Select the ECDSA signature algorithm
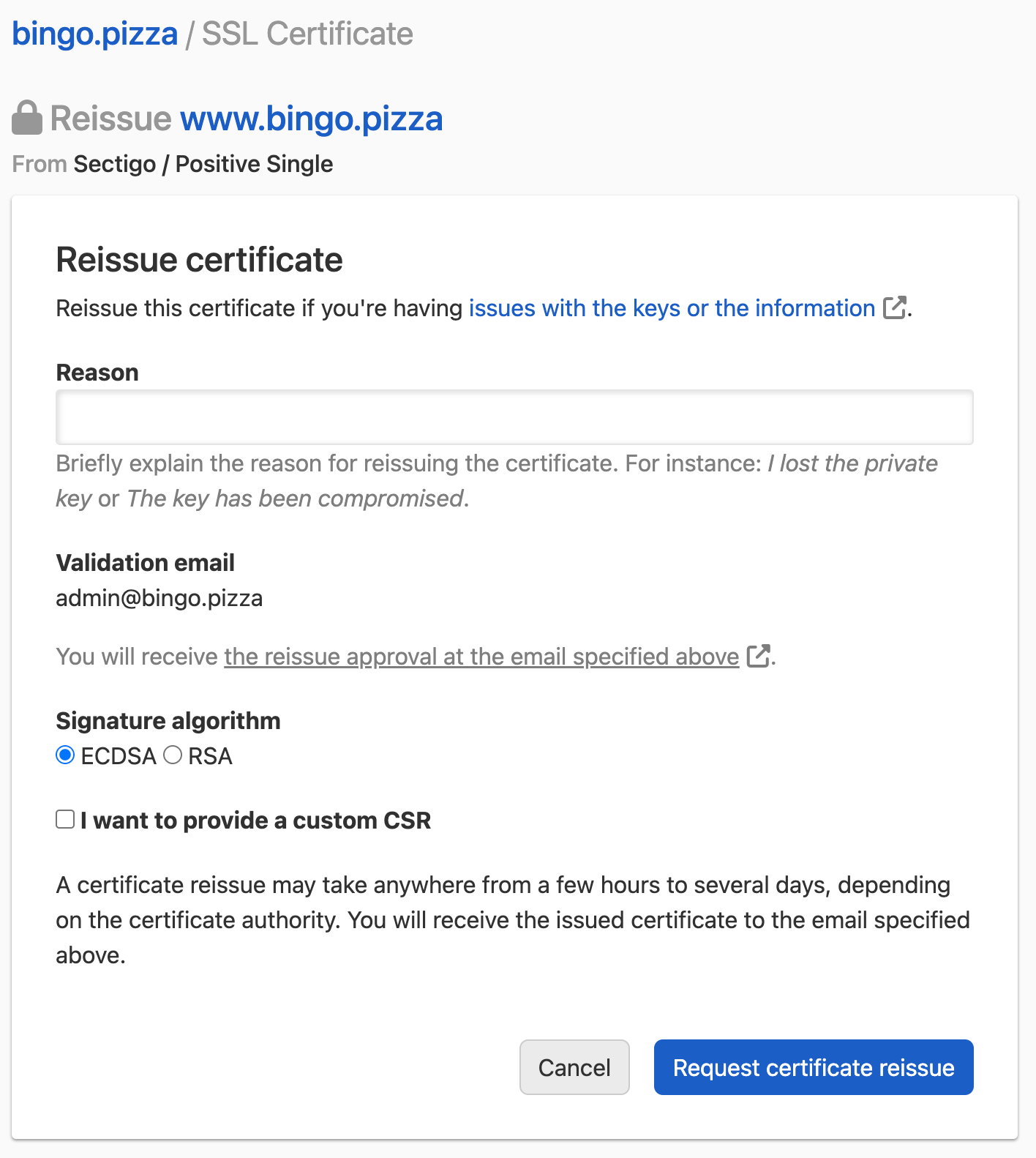This screenshot has width=1036, height=1158. (65, 755)
